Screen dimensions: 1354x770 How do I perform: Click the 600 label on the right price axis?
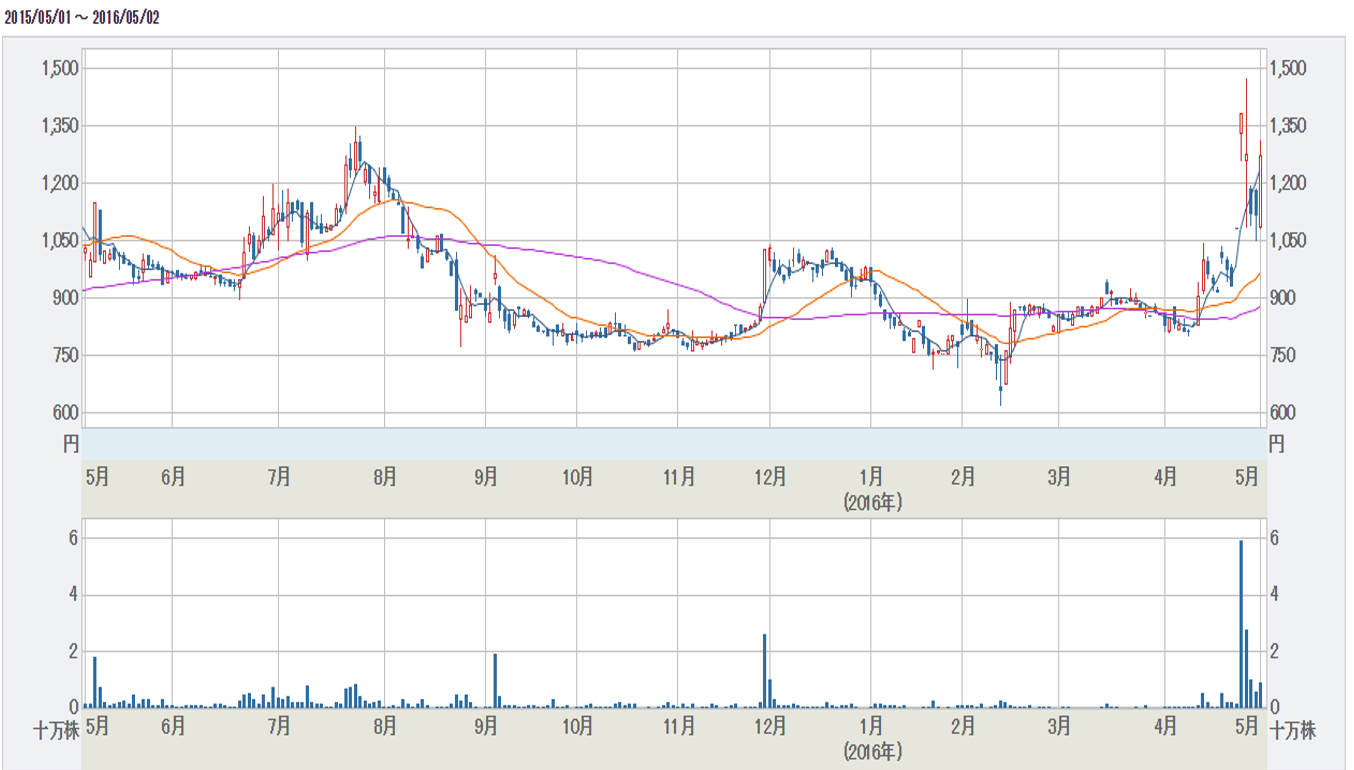click(x=1283, y=413)
